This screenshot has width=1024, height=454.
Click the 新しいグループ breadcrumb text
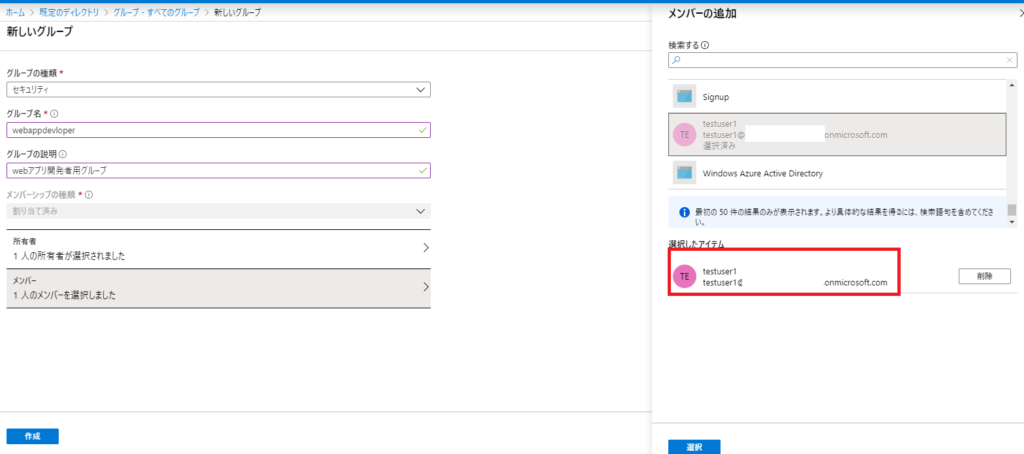point(238,12)
